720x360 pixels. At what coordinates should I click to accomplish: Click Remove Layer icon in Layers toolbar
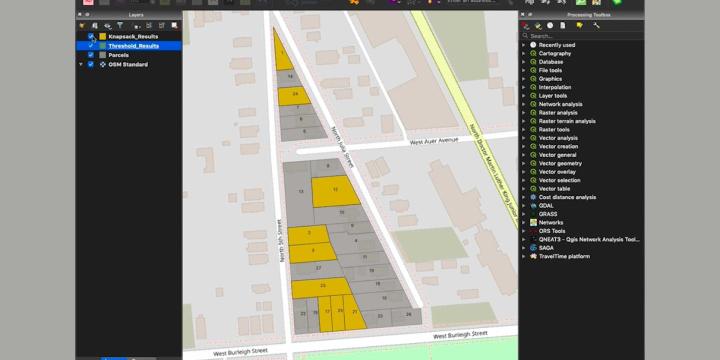(x=174, y=26)
